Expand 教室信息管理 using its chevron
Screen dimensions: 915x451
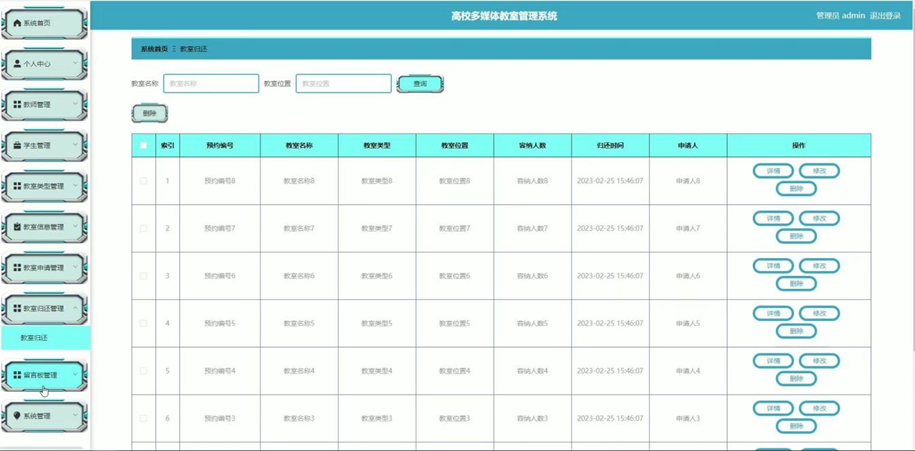click(75, 225)
